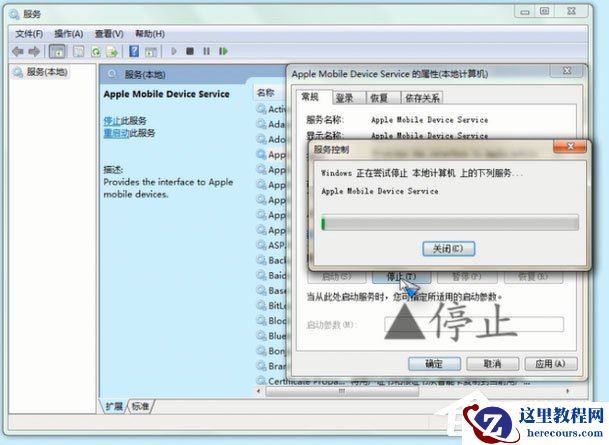Viewport: 609px width, 445px height.
Task: Click the Forward arrow in Services toolbar
Action: (x=34, y=51)
